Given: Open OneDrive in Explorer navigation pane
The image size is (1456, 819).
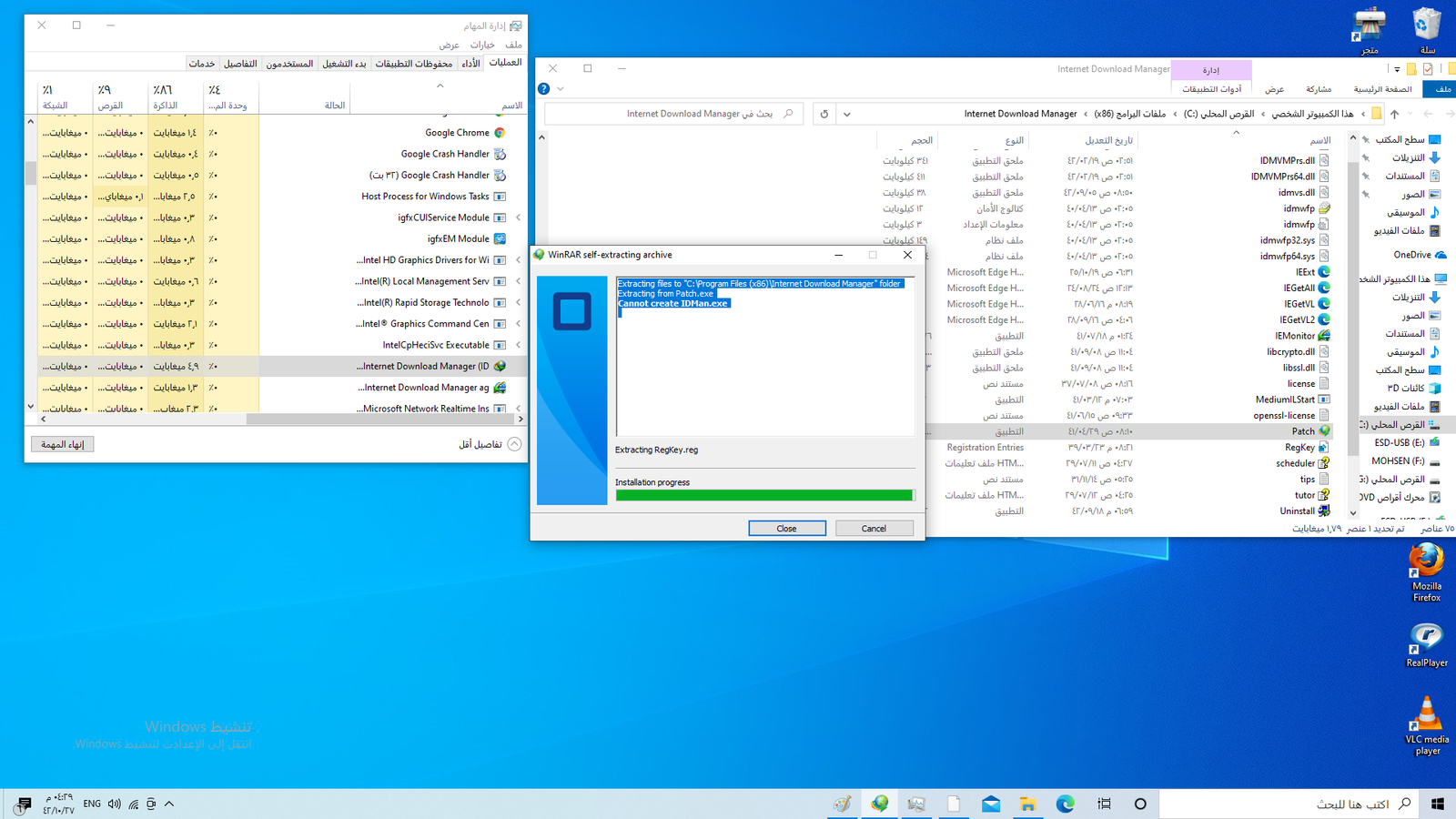Looking at the screenshot, I should pyautogui.click(x=1419, y=255).
